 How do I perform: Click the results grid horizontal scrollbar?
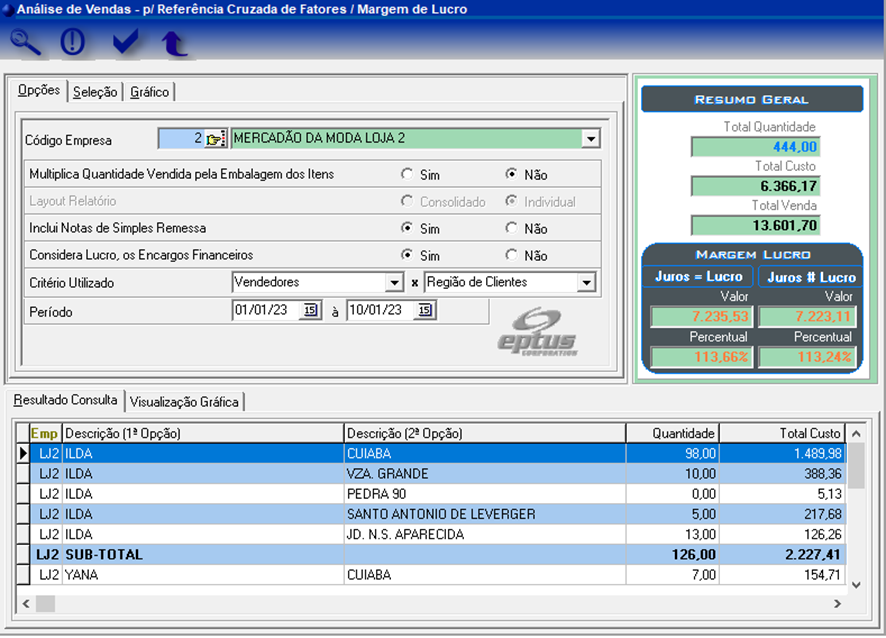(x=430, y=604)
